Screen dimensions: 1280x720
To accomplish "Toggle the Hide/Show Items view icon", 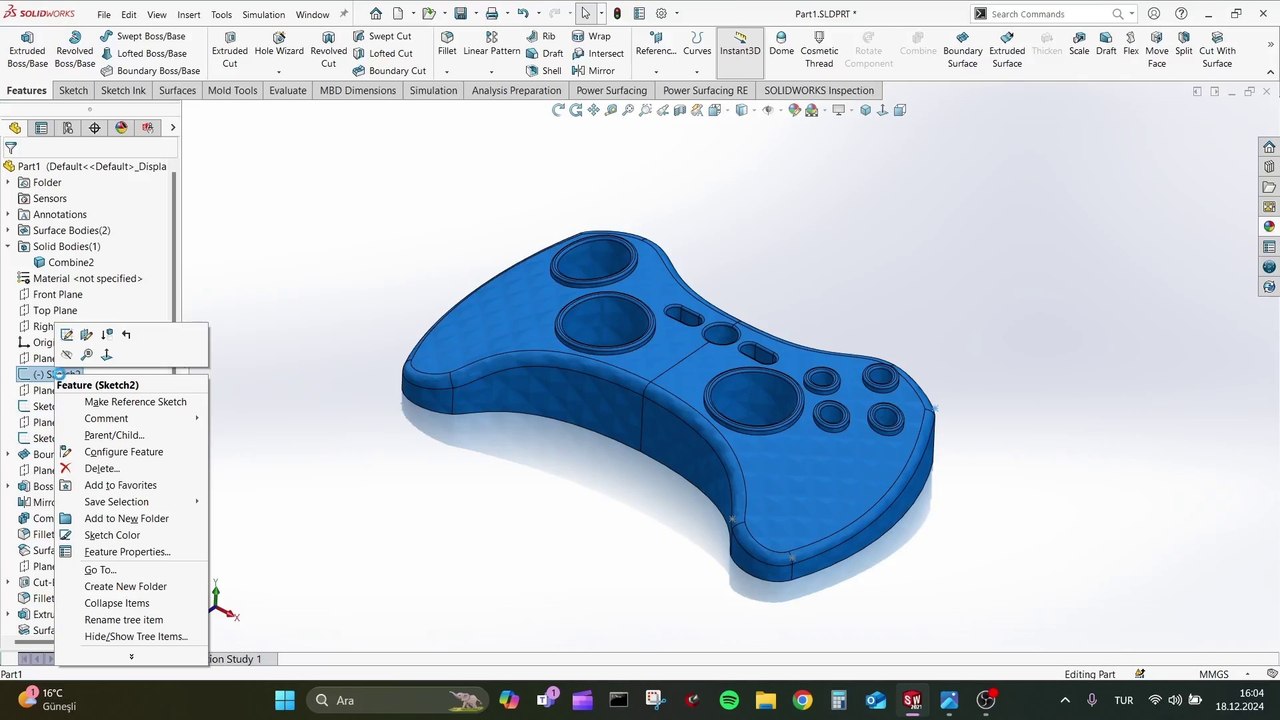I will tap(768, 110).
